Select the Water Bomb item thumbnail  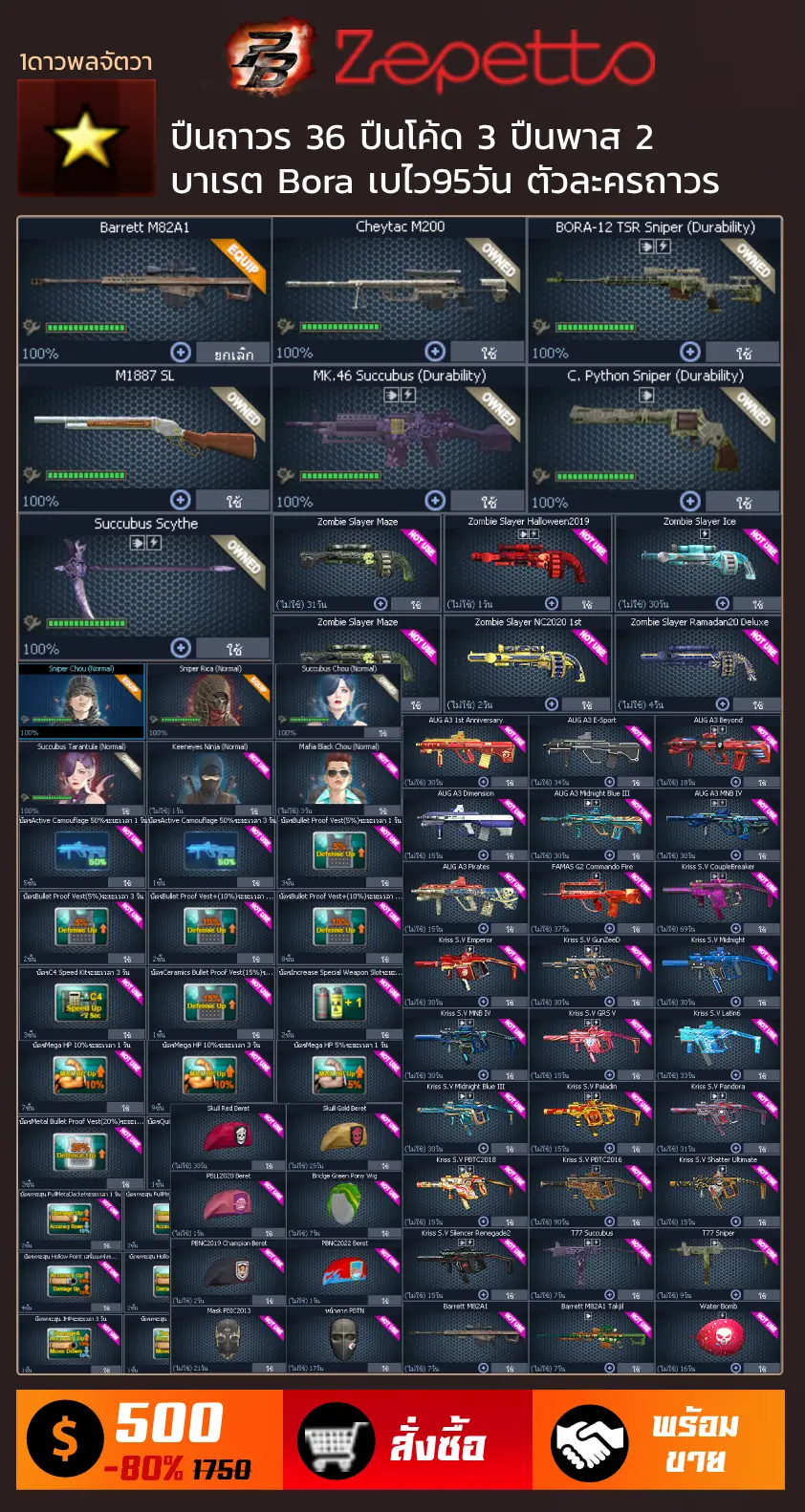717,1338
